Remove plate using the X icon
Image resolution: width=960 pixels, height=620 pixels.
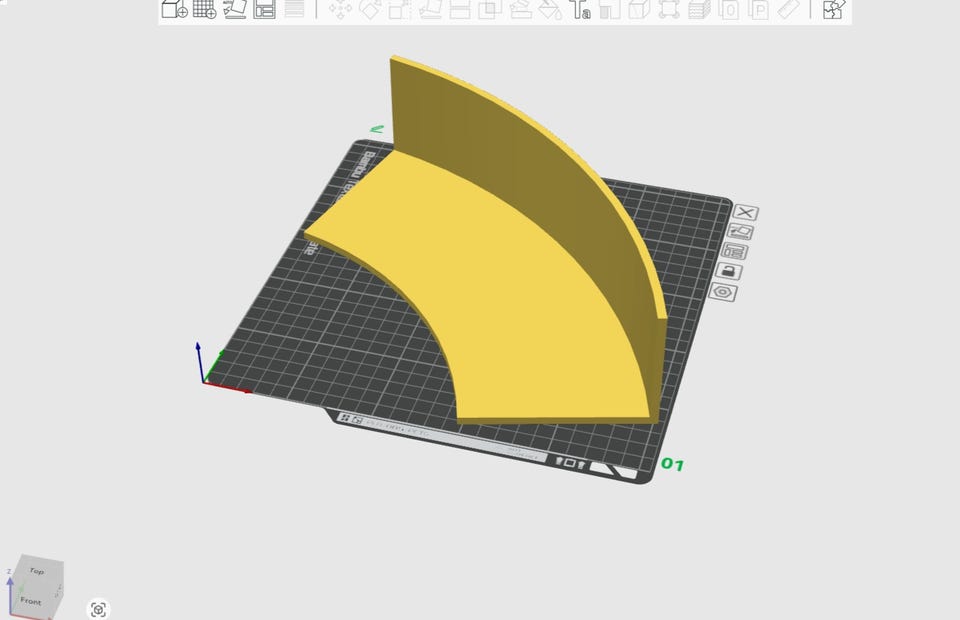745,212
